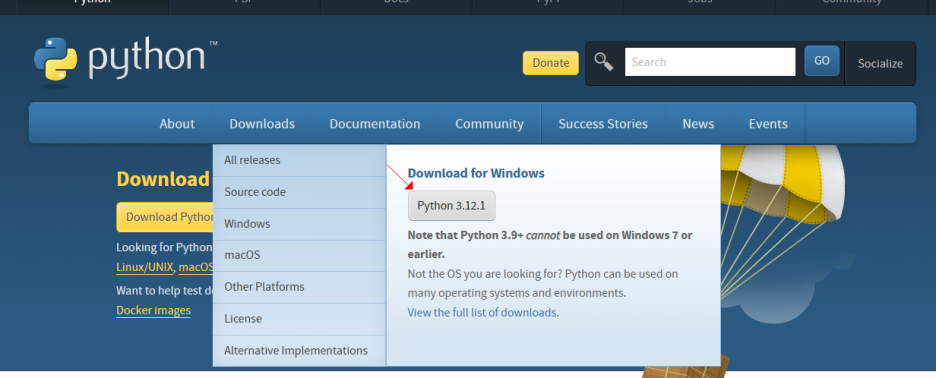Open the About navigation menu

point(177,124)
